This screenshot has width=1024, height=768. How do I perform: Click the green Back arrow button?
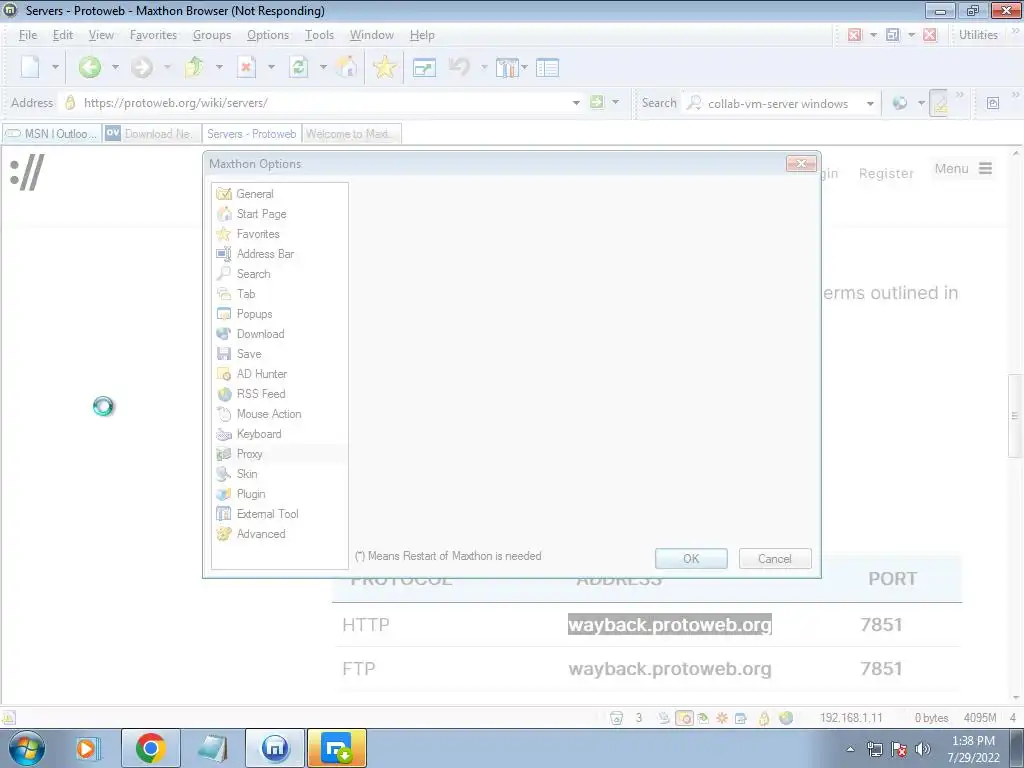coord(89,67)
